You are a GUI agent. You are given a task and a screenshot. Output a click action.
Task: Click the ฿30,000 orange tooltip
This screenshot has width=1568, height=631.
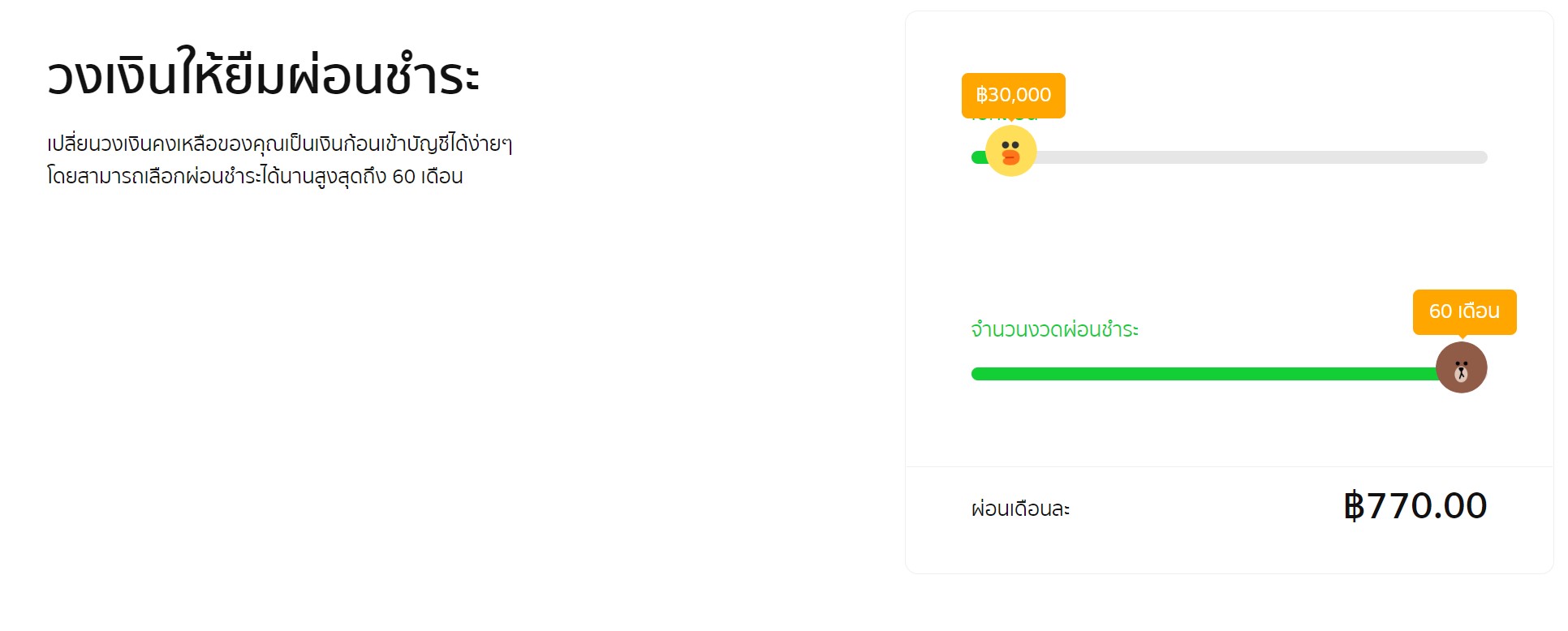point(1013,95)
